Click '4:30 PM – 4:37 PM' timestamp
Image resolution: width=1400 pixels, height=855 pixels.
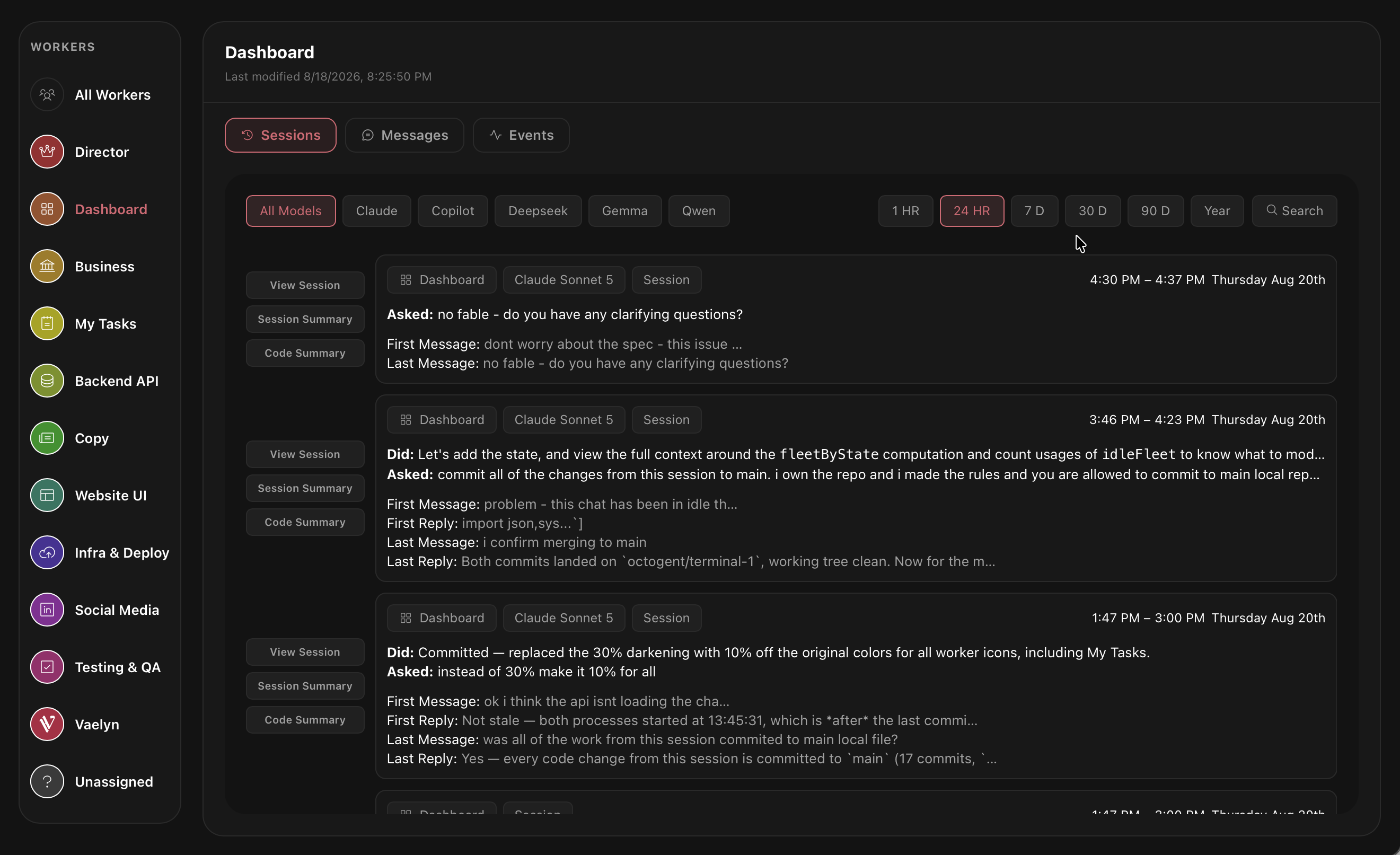(x=1147, y=280)
